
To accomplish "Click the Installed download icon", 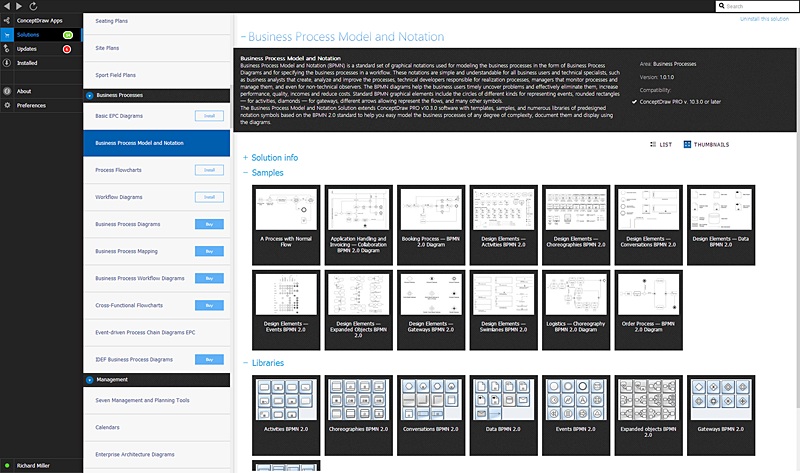I will coord(7,63).
